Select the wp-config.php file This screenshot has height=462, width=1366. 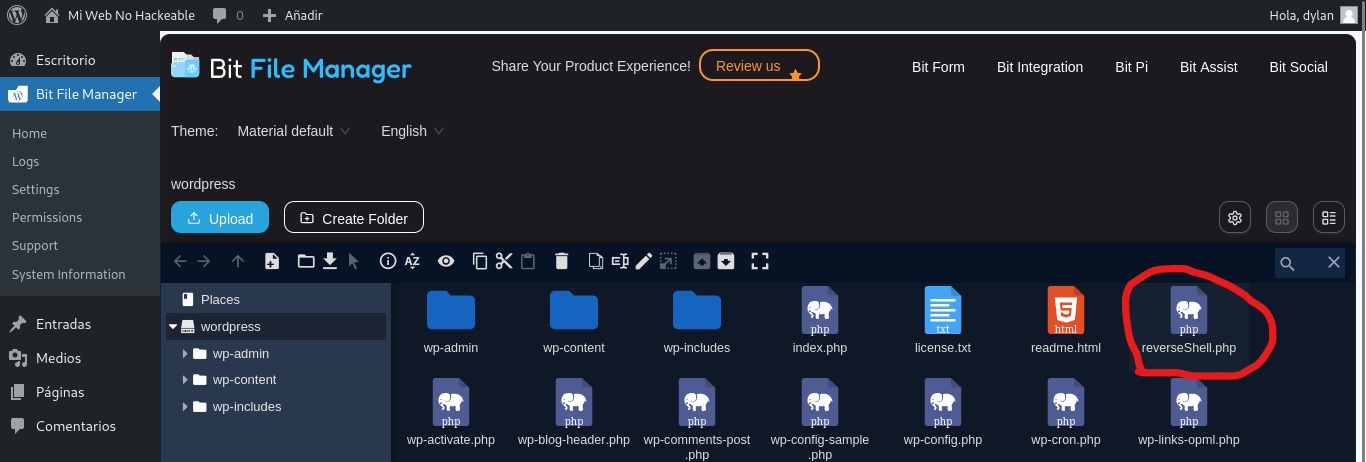[943, 413]
